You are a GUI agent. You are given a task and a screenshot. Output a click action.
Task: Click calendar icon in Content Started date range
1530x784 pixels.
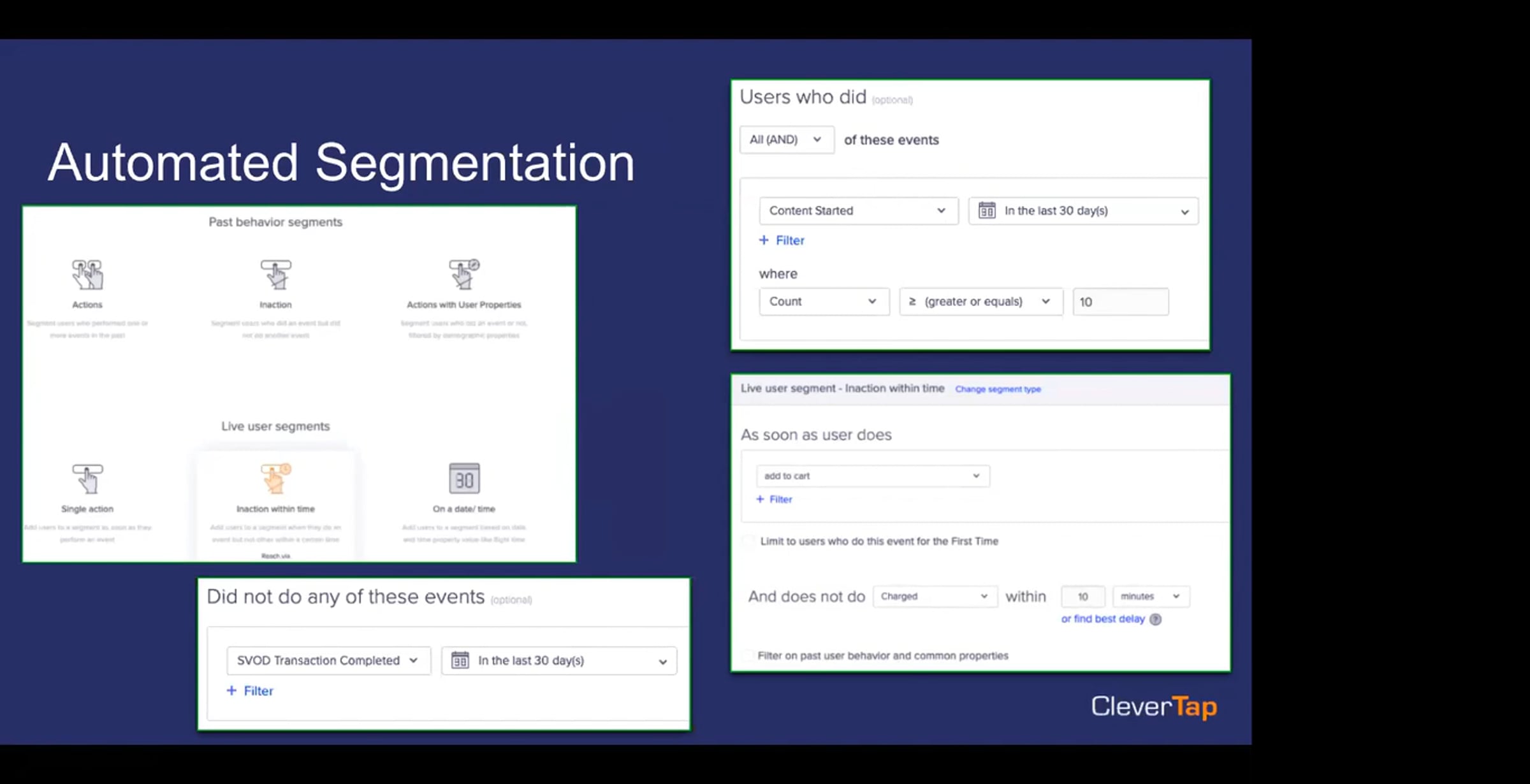coord(987,211)
